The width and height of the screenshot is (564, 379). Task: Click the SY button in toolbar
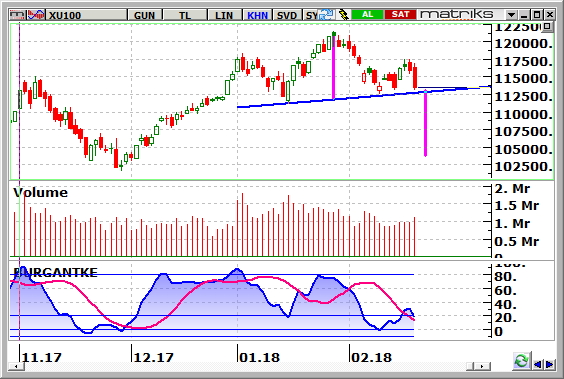pyautogui.click(x=311, y=15)
